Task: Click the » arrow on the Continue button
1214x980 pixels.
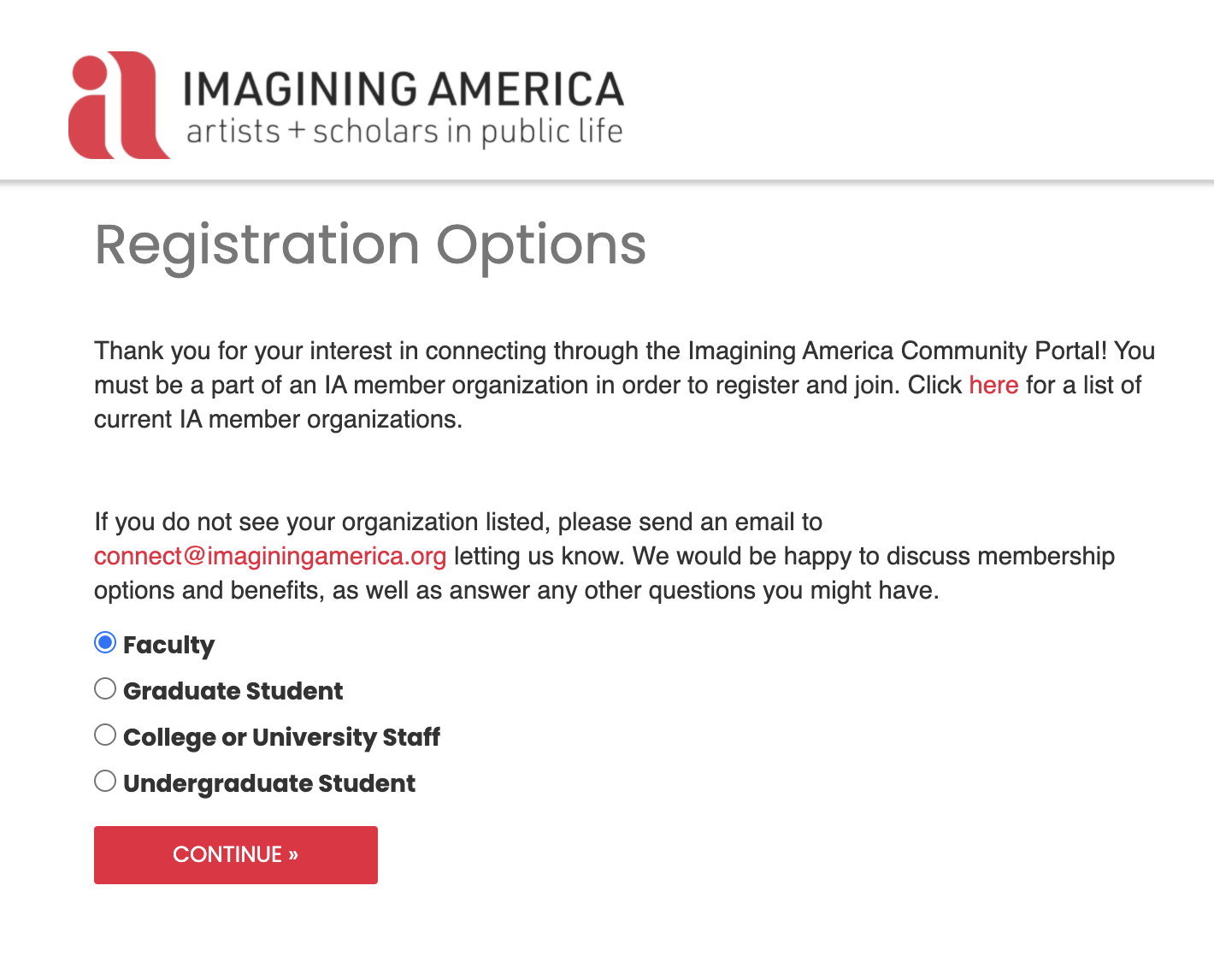Action: [x=293, y=854]
